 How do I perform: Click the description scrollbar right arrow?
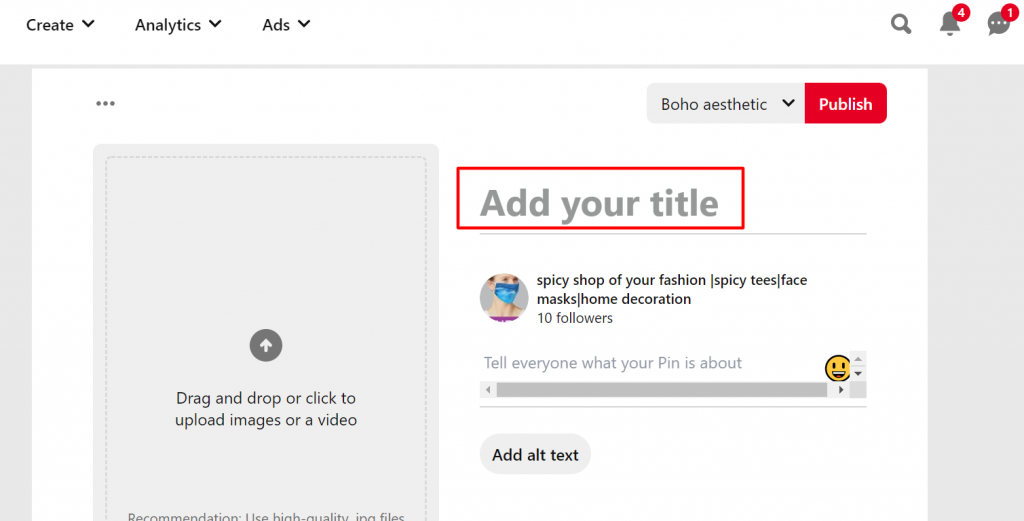pos(841,390)
